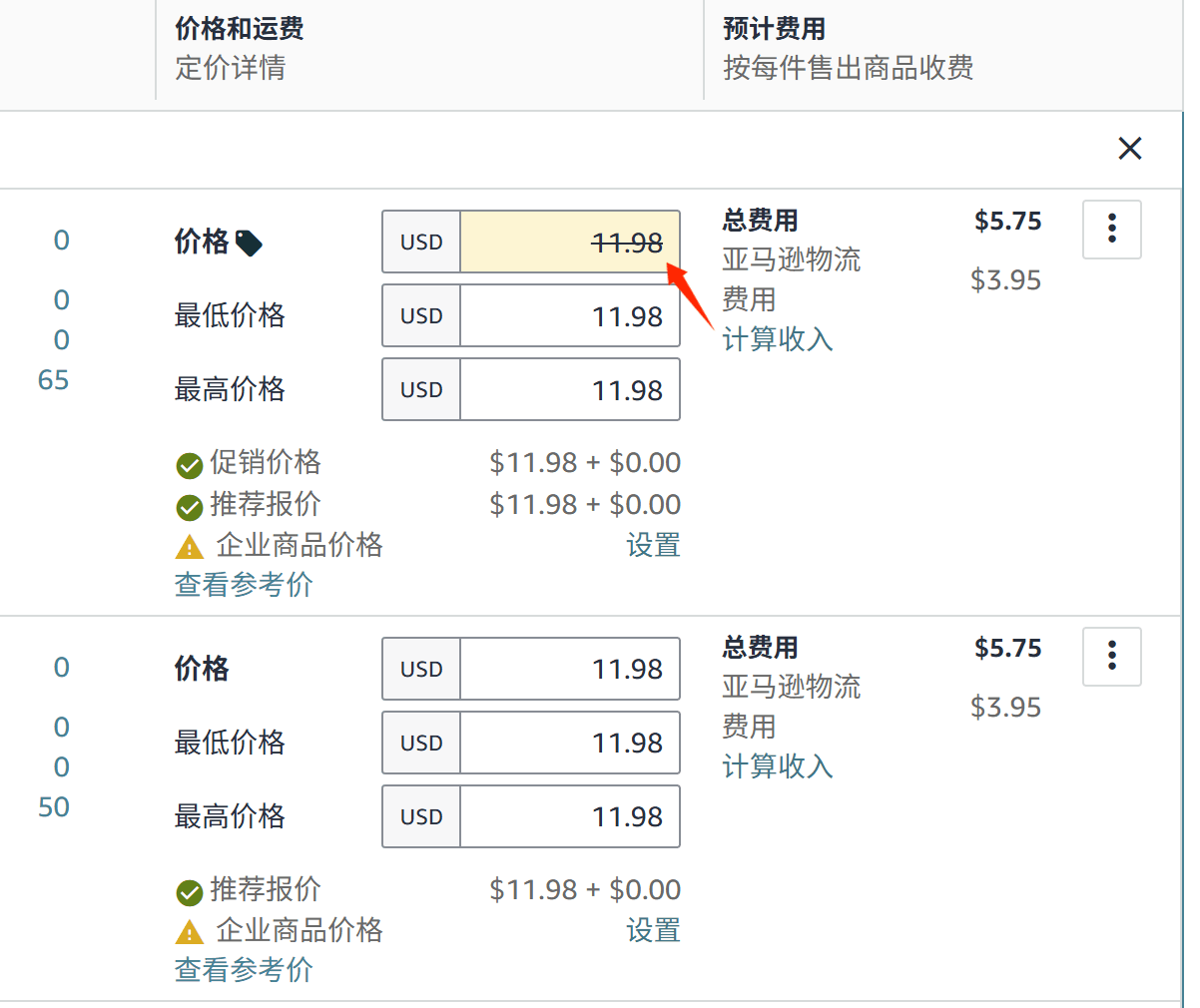This screenshot has height=1008, width=1200.
Task: Click the highlighted strikethrough price field
Action: click(x=569, y=242)
